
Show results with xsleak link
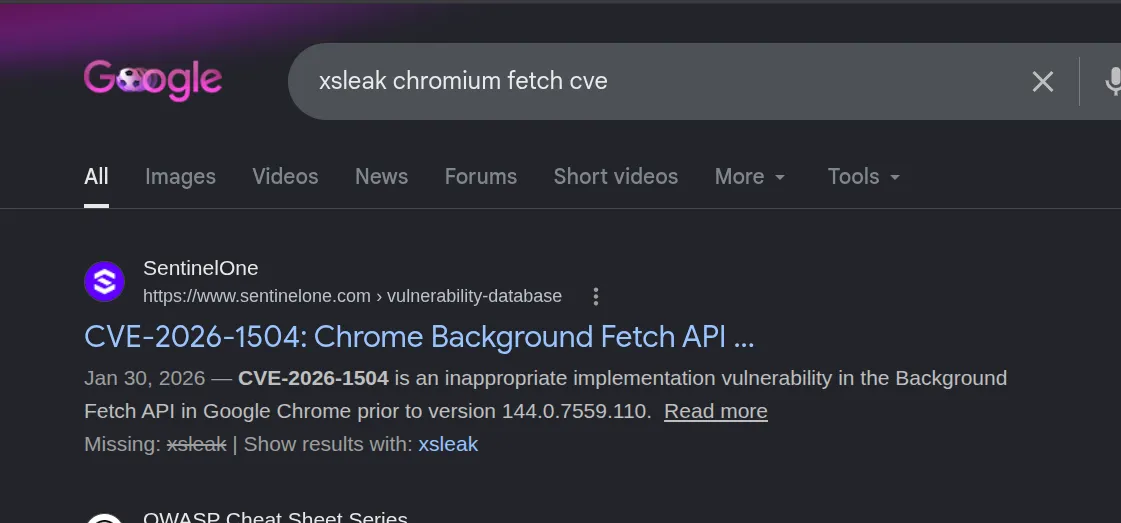point(448,444)
